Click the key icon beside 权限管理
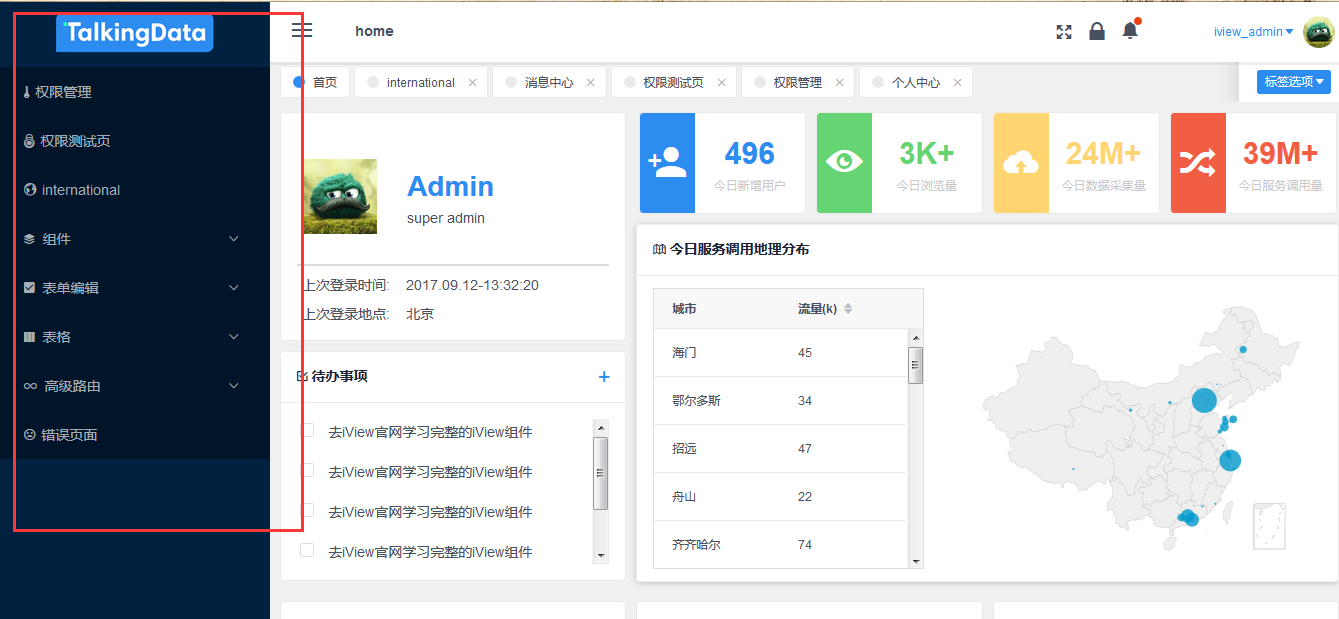1339x619 pixels. pyautogui.click(x=27, y=92)
